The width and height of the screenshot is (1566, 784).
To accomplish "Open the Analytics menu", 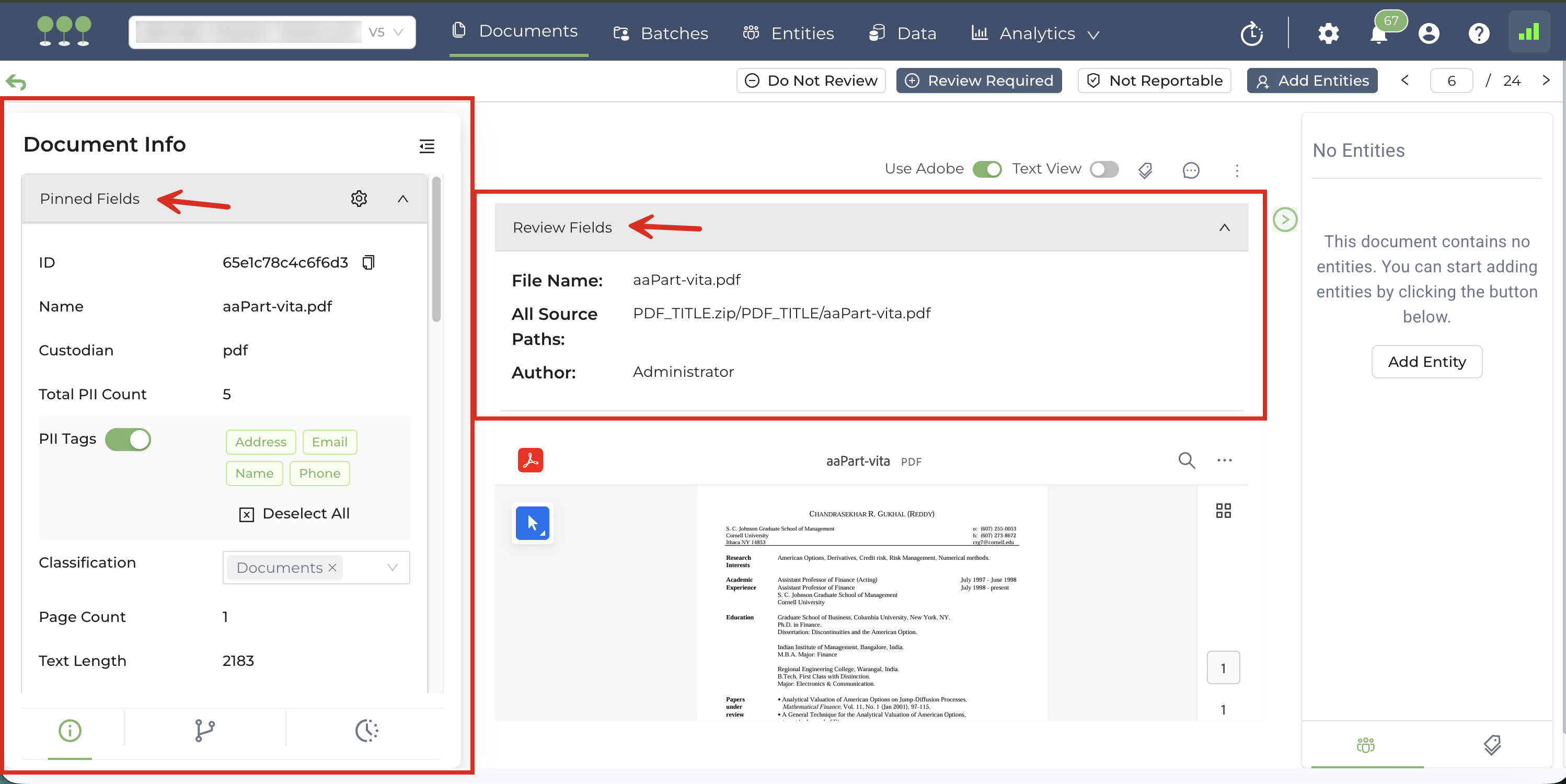I will coord(1036,33).
